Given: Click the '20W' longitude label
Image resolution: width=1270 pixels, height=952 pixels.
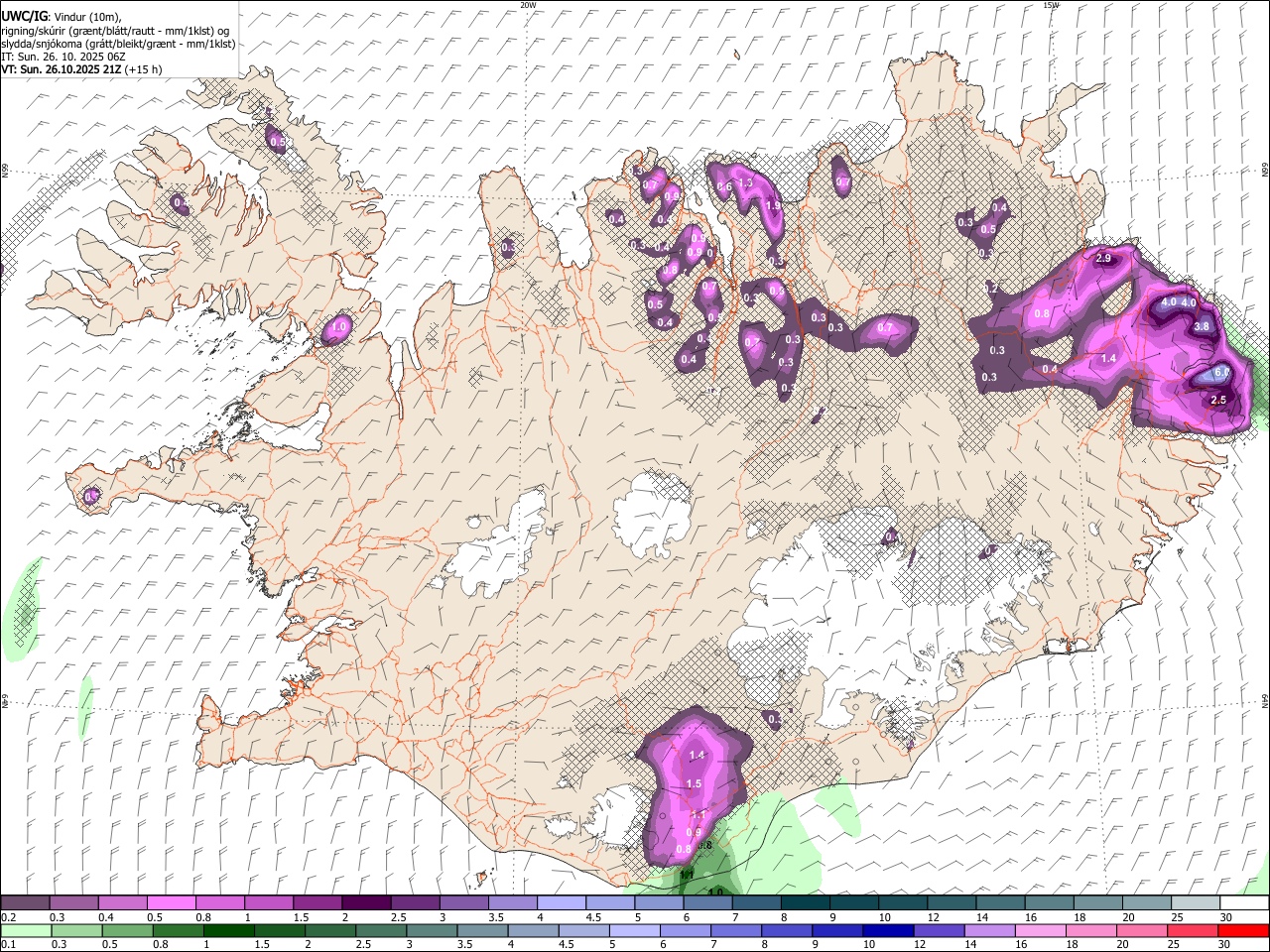Looking at the screenshot, I should (x=528, y=5).
